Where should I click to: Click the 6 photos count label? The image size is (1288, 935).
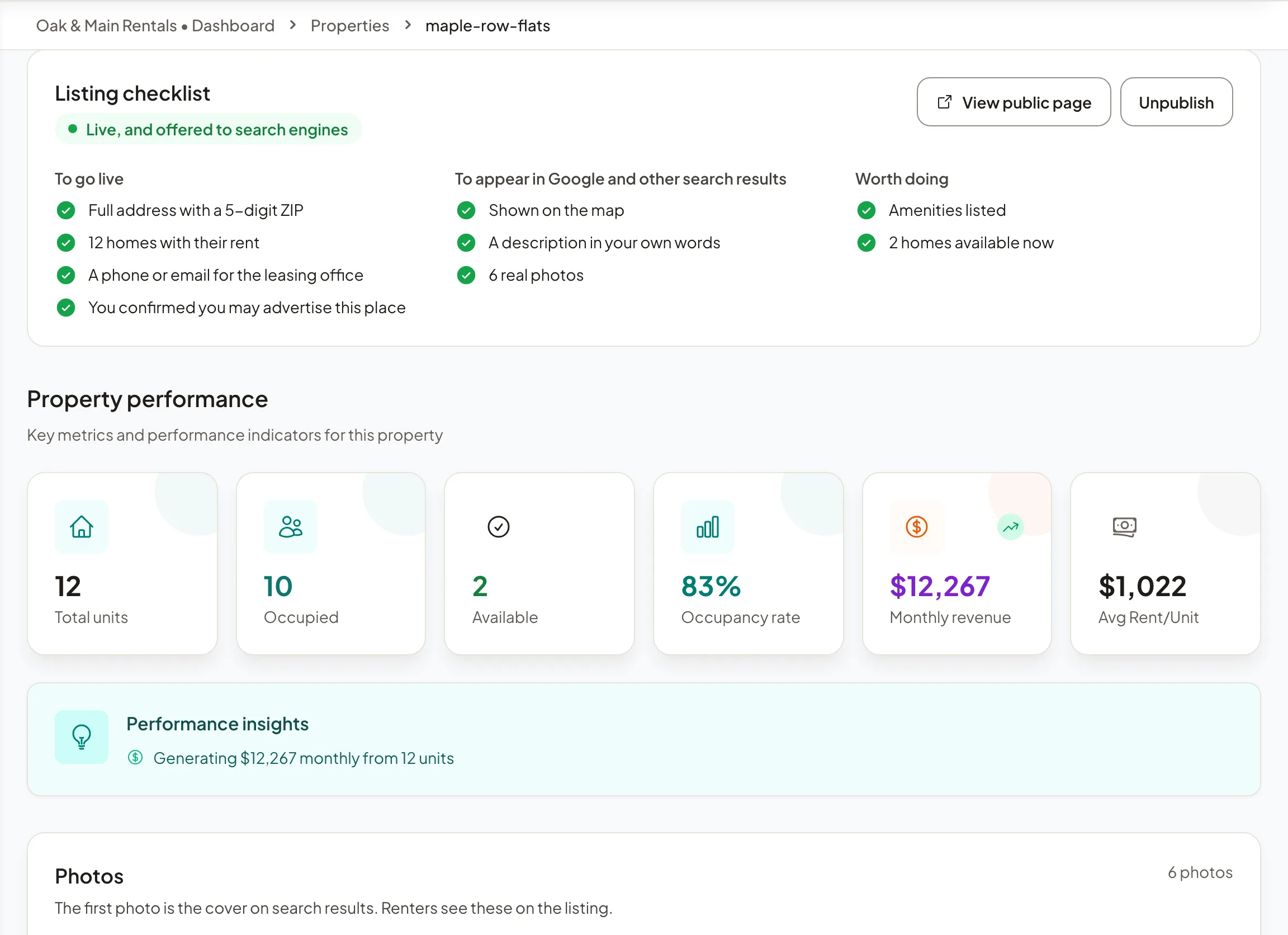(x=1200, y=872)
